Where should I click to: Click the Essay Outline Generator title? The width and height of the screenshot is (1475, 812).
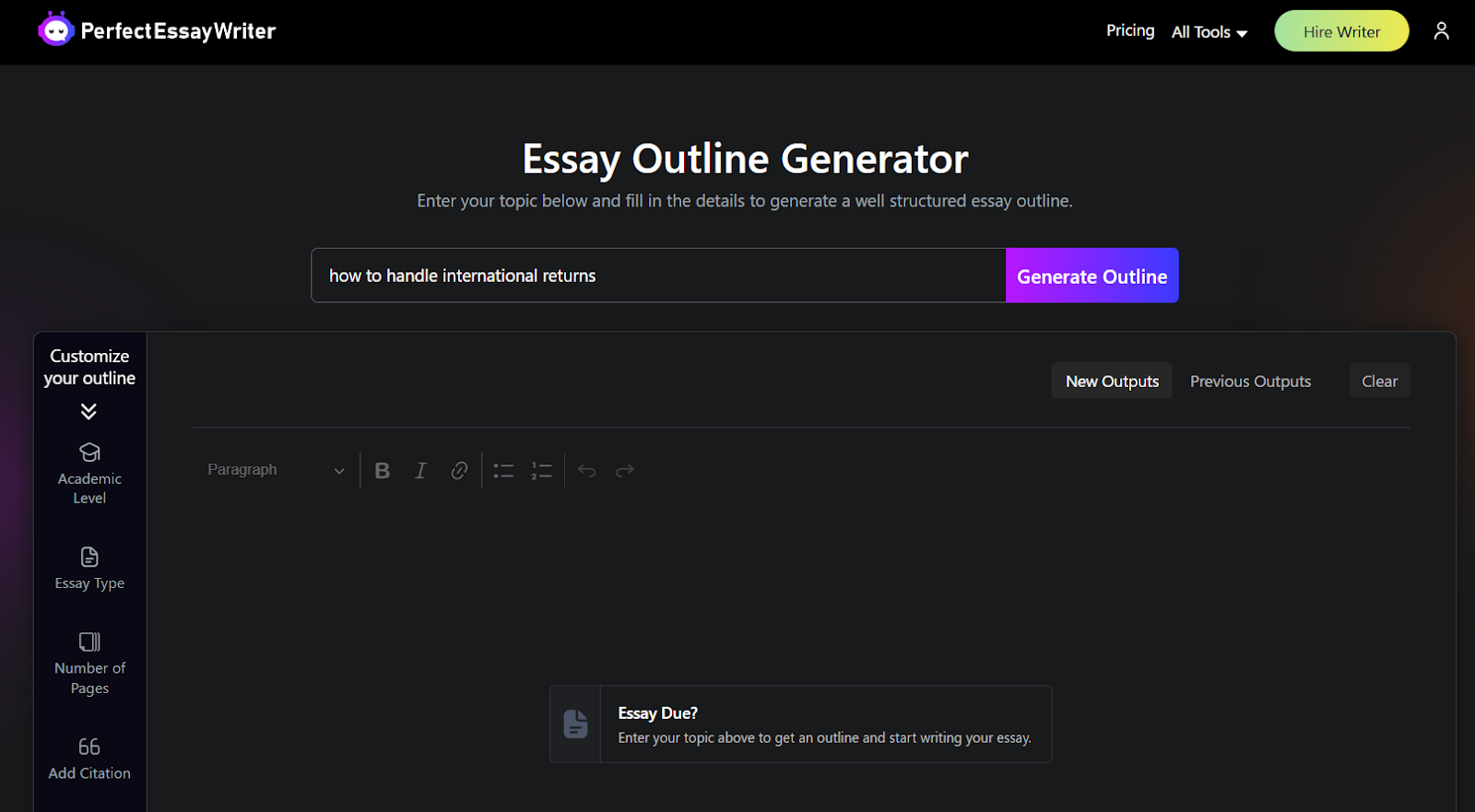tap(745, 159)
